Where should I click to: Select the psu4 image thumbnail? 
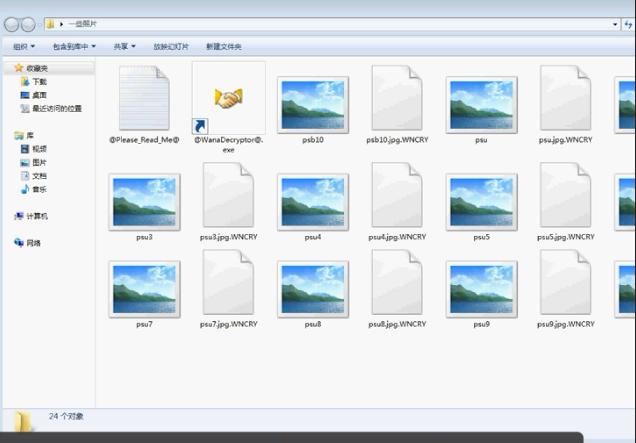click(x=313, y=202)
